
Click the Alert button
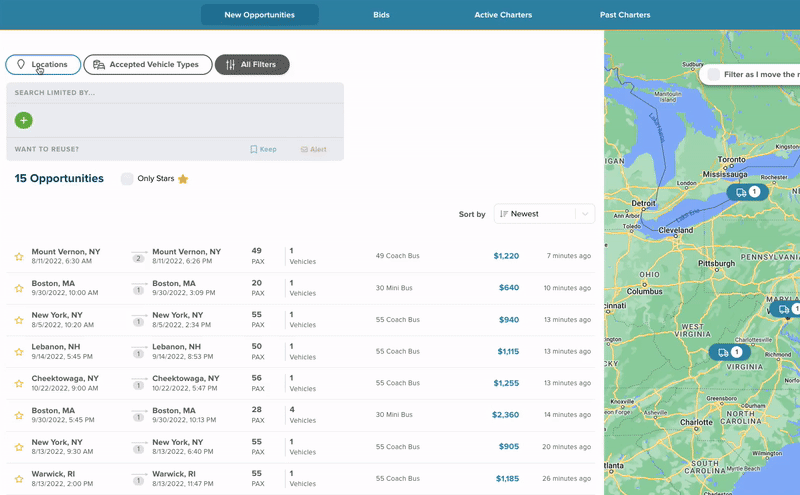(313, 150)
